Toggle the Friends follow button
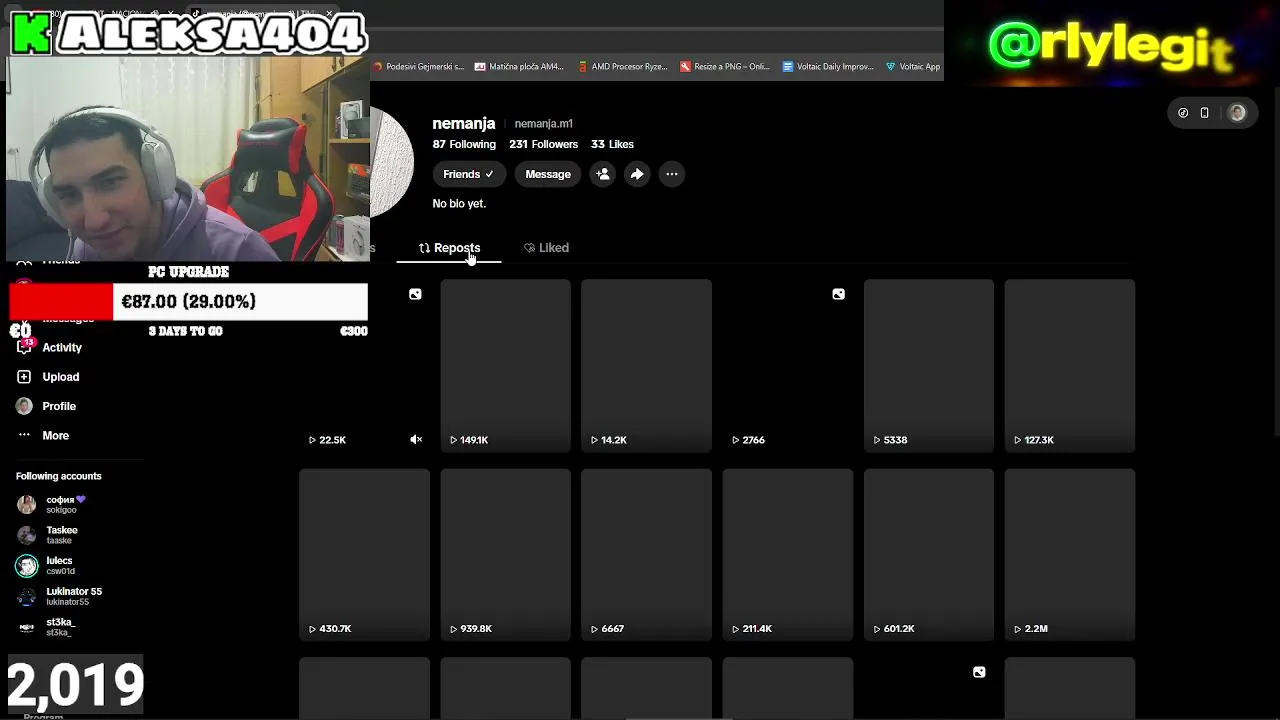 pyautogui.click(x=468, y=174)
